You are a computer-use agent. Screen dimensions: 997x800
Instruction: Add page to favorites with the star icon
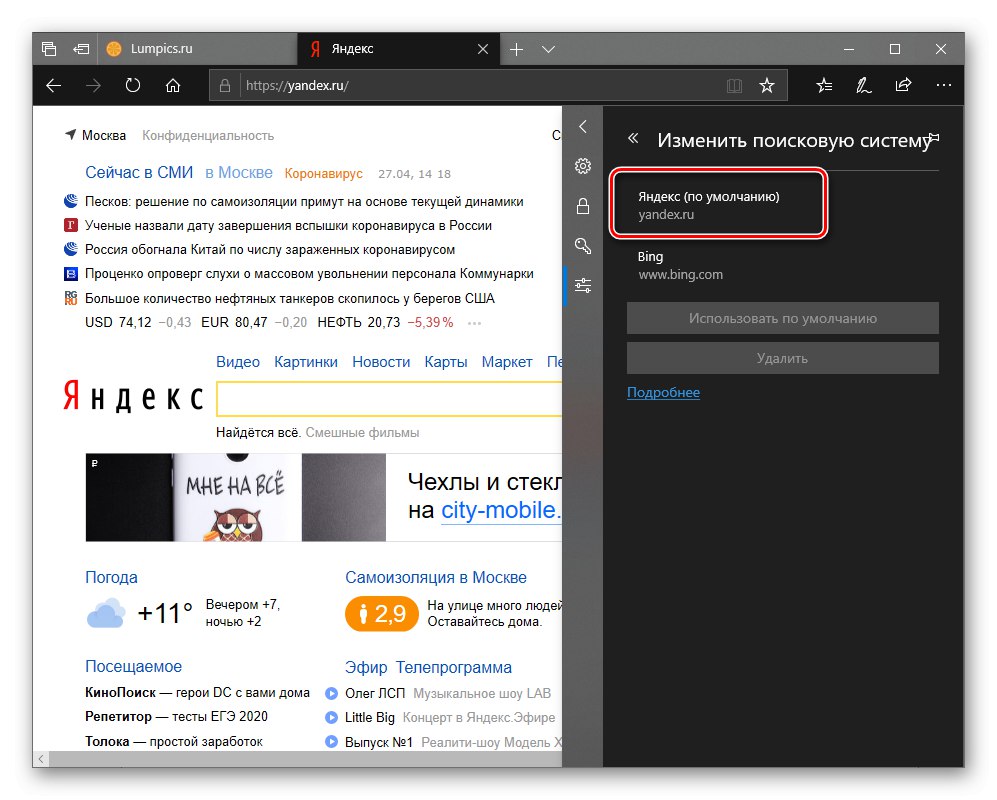(x=767, y=85)
